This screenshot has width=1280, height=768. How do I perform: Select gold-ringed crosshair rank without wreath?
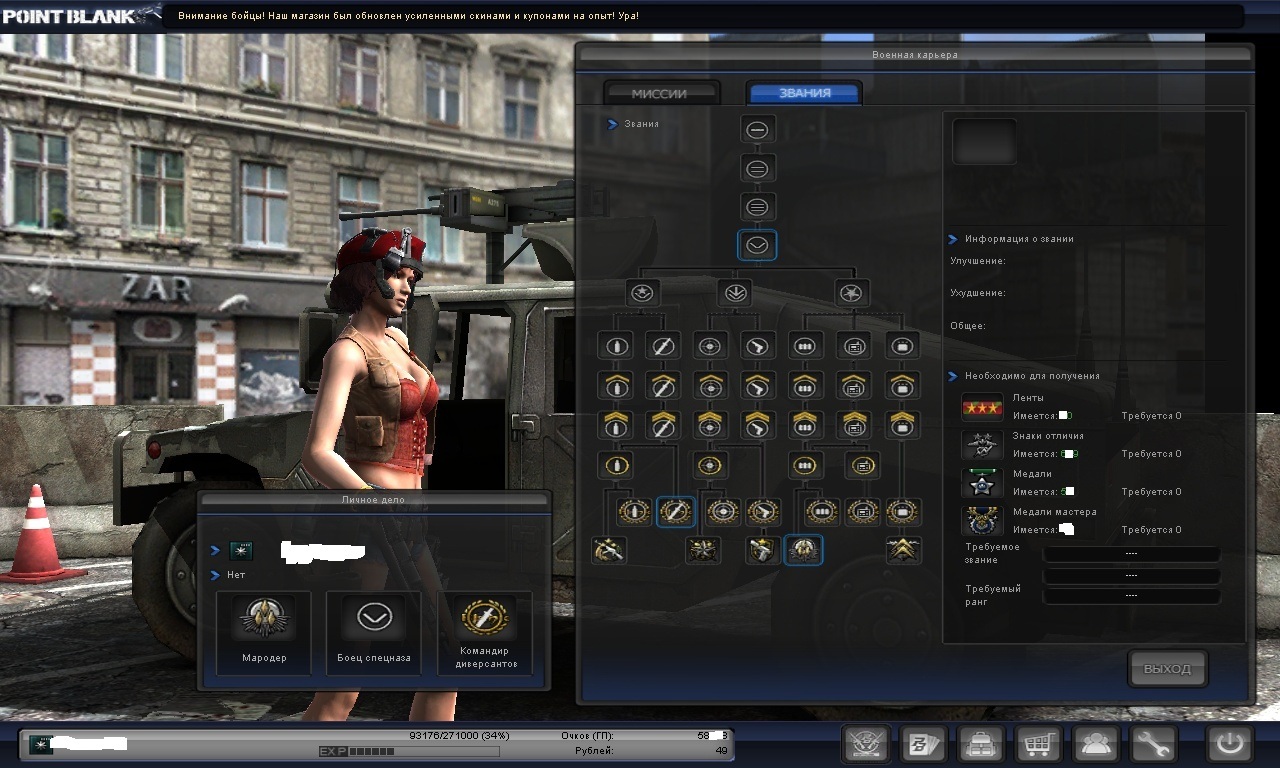pyautogui.click(x=711, y=465)
